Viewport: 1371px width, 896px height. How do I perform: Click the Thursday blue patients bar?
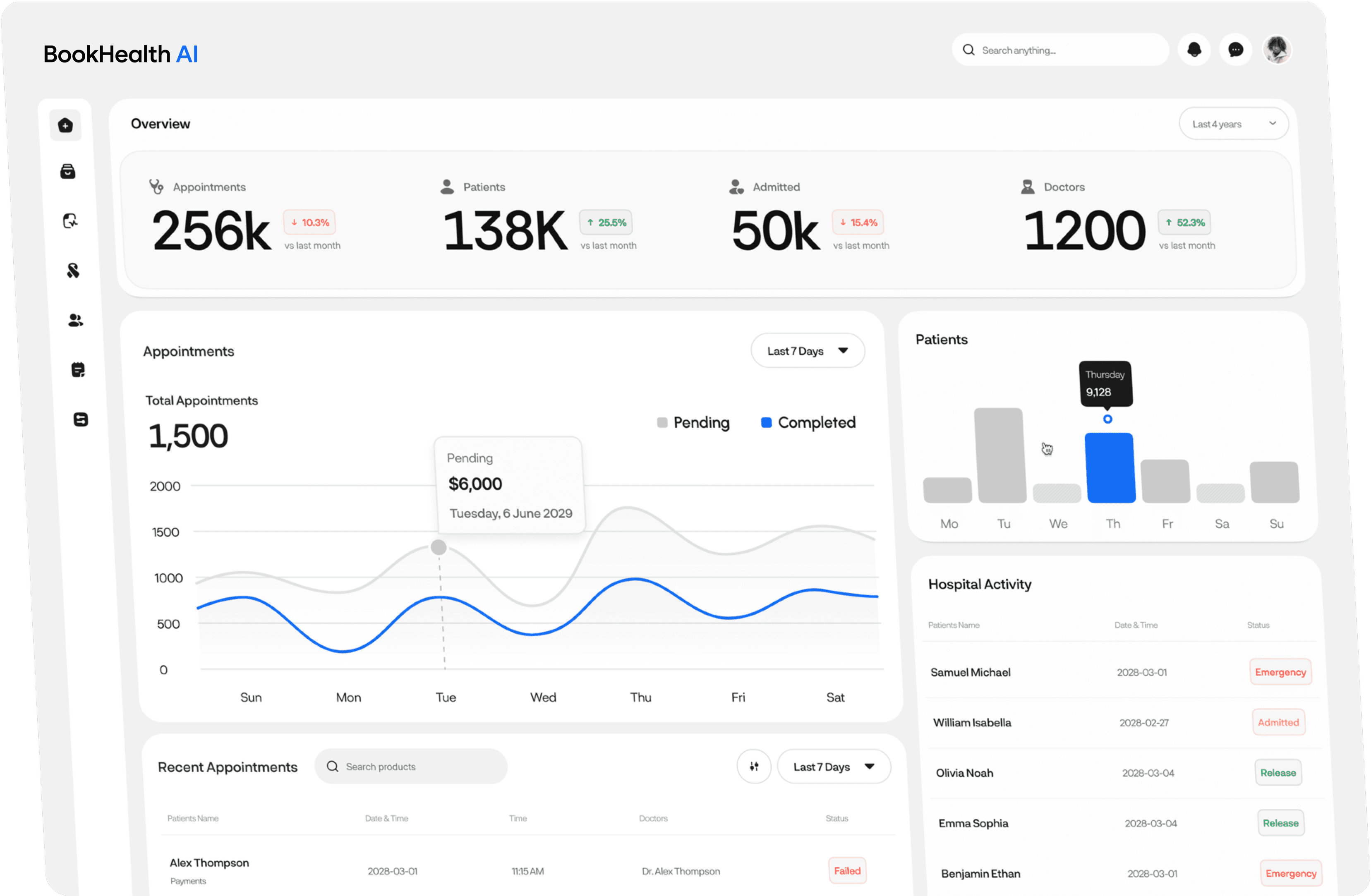[x=1110, y=467]
